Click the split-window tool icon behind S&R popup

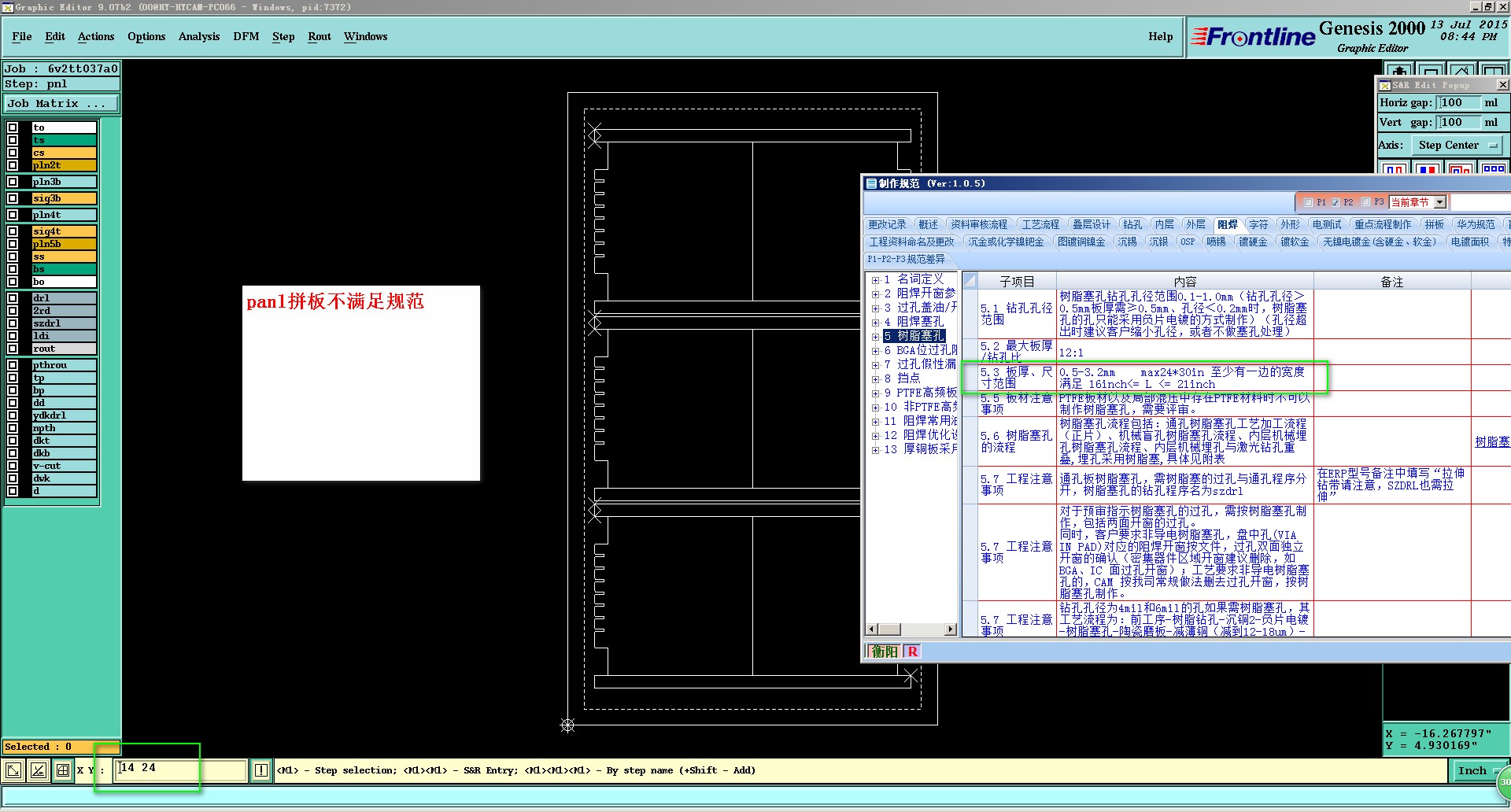click(1494, 70)
